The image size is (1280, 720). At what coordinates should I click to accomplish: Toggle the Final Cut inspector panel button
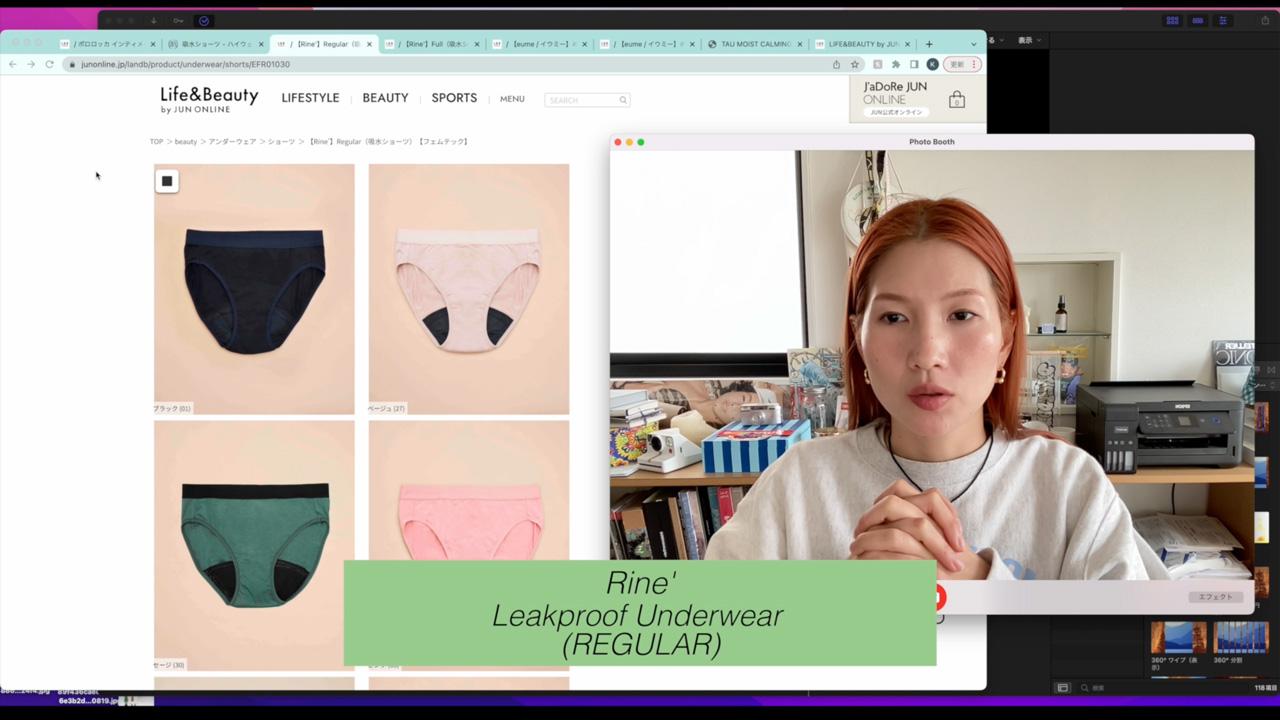tap(1223, 20)
